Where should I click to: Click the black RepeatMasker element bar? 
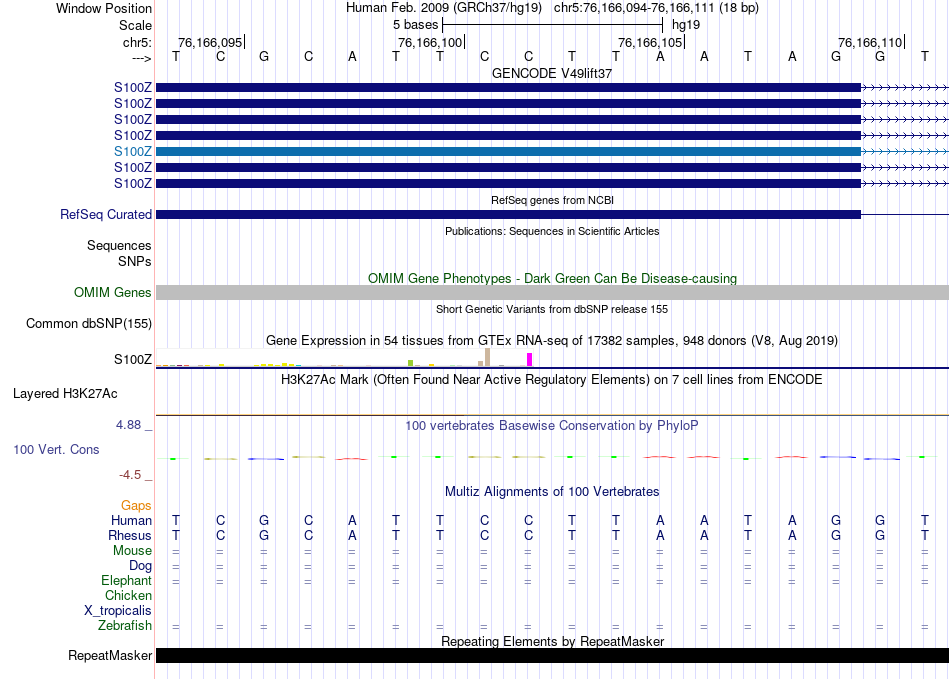click(552, 655)
